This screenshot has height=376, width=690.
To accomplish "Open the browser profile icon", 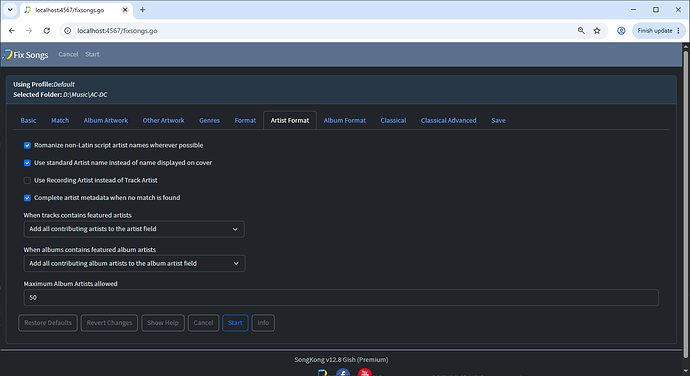I will coord(621,30).
